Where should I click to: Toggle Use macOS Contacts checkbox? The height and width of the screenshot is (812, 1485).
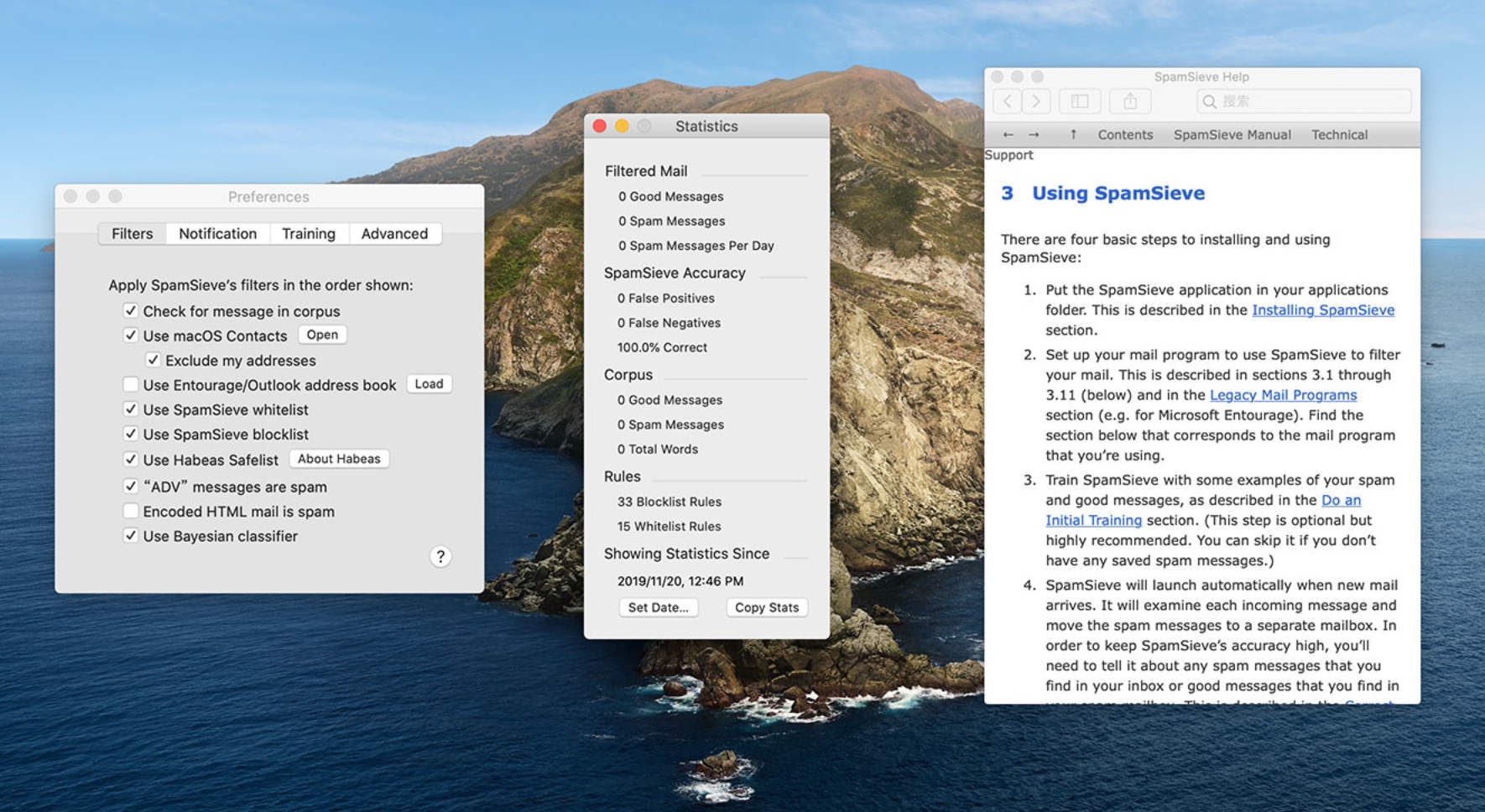coord(131,335)
